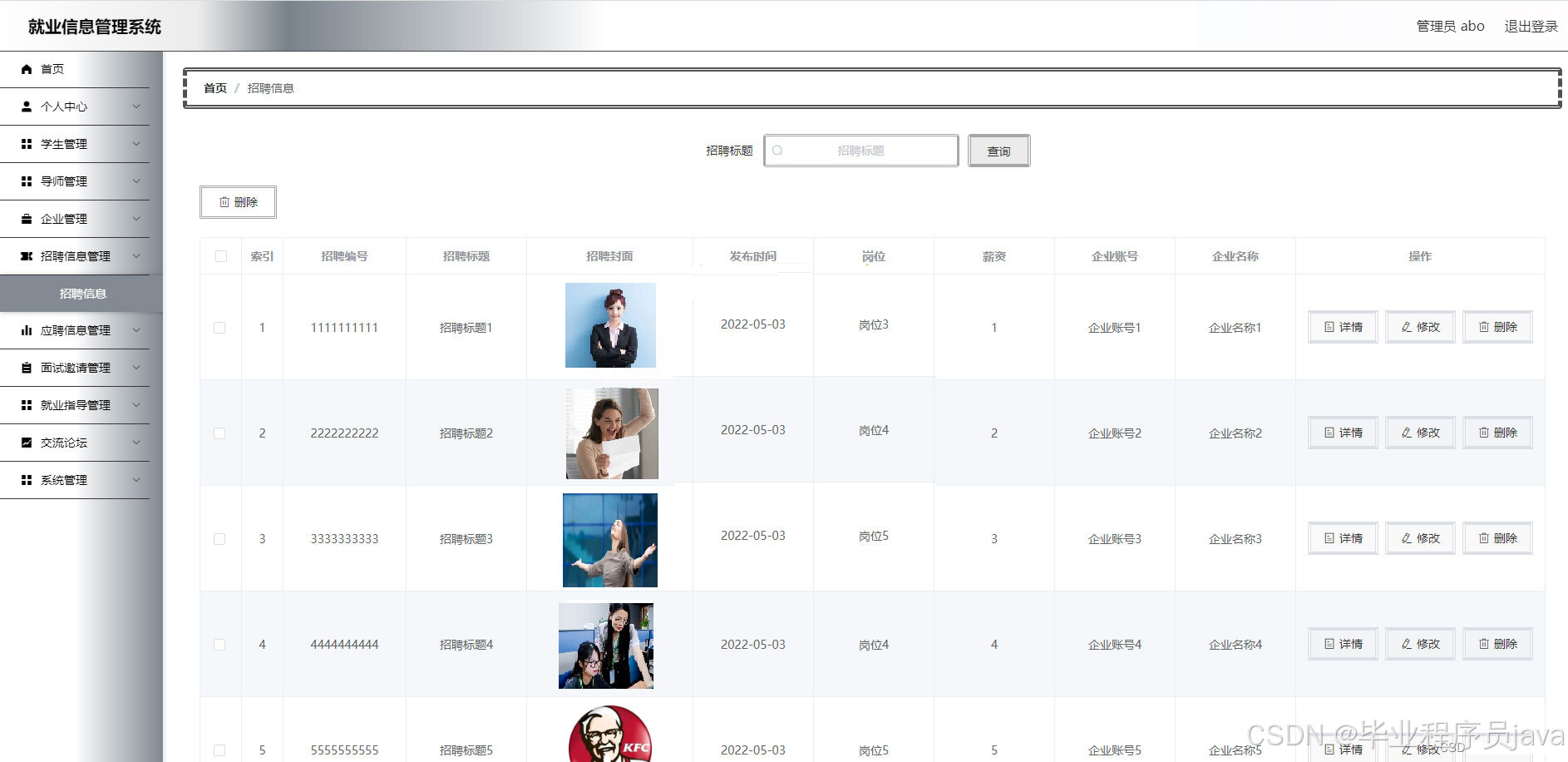Check the checkbox for row 2222222222

coord(219,433)
